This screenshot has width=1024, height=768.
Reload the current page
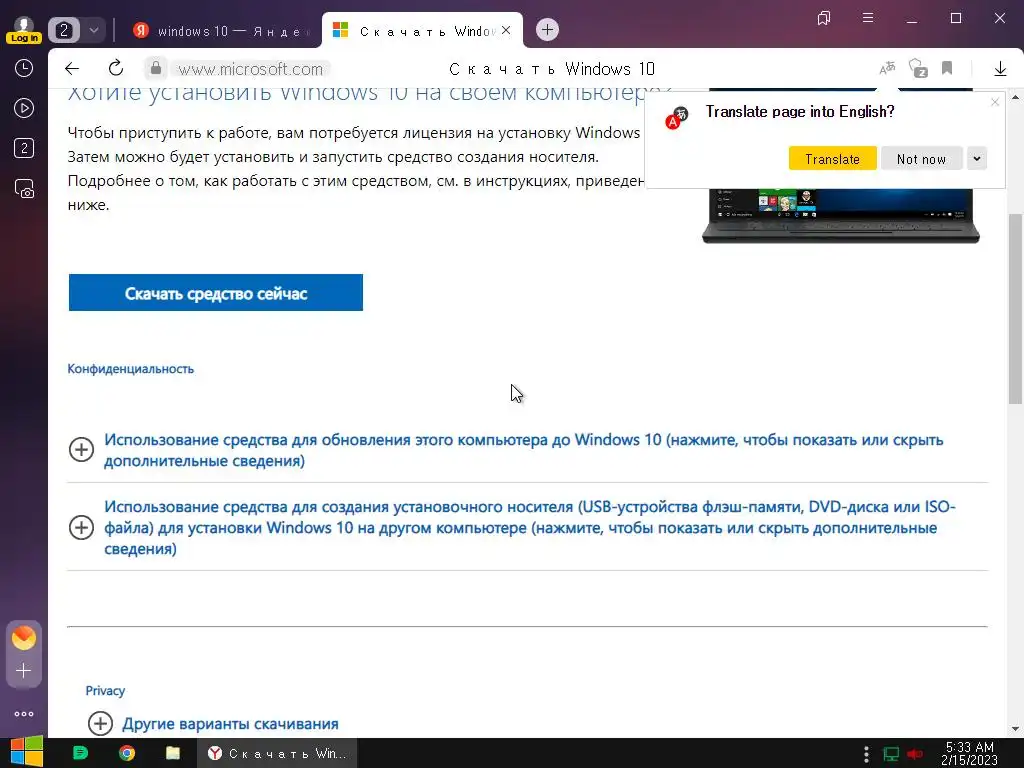(116, 68)
